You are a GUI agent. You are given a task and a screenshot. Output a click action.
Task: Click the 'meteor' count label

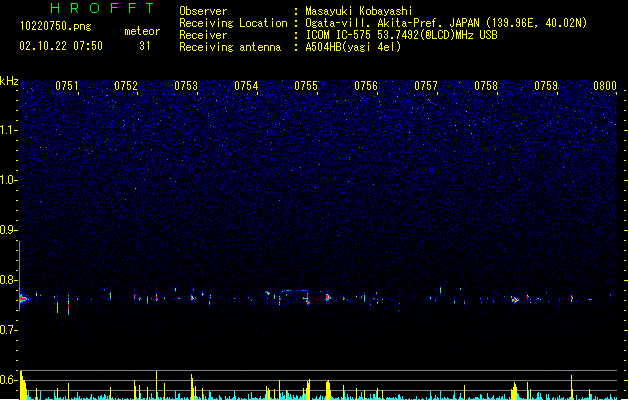(142, 31)
